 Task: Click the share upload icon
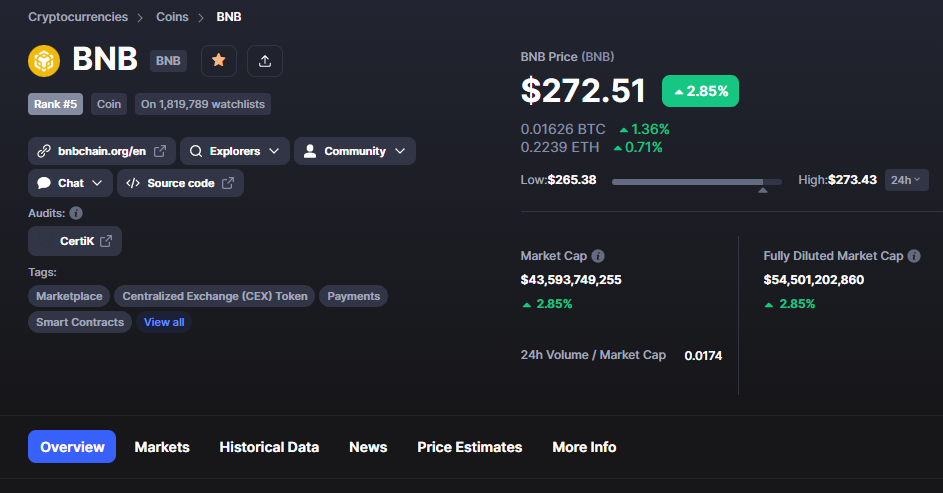pyautogui.click(x=265, y=61)
